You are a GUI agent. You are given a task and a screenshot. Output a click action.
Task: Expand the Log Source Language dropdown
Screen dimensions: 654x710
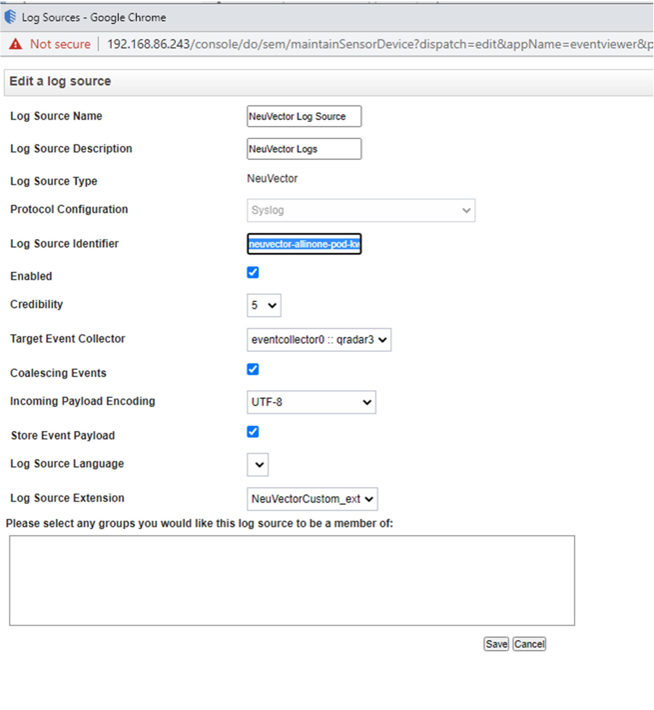pyautogui.click(x=258, y=464)
